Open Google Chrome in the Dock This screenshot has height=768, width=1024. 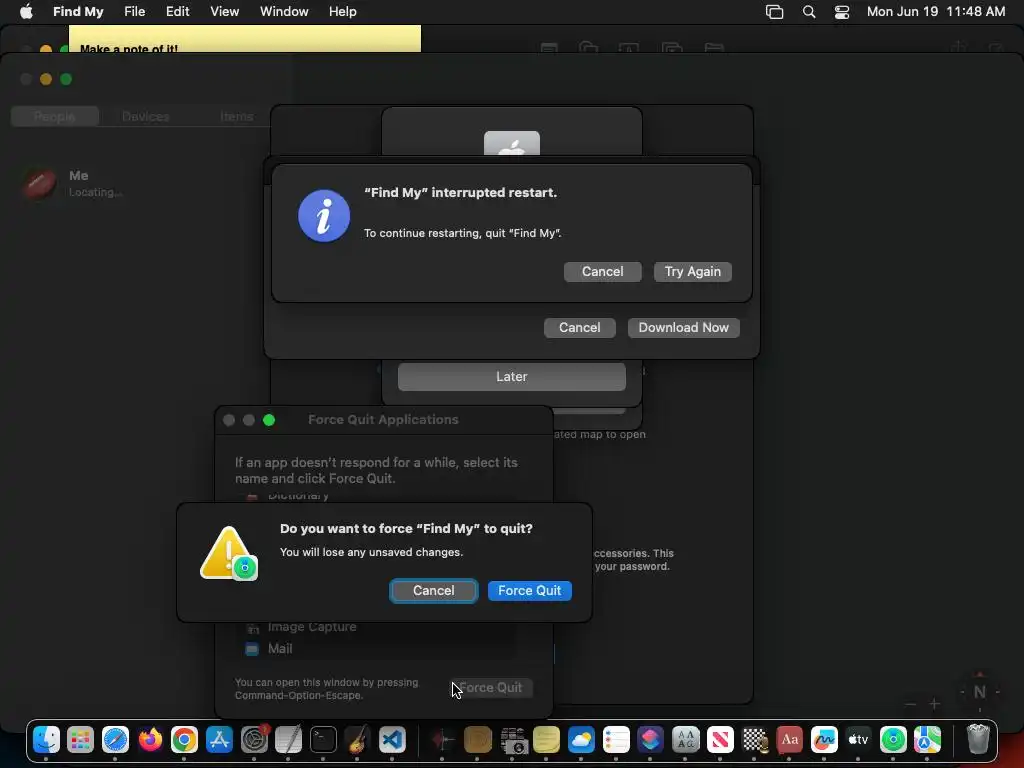point(185,740)
